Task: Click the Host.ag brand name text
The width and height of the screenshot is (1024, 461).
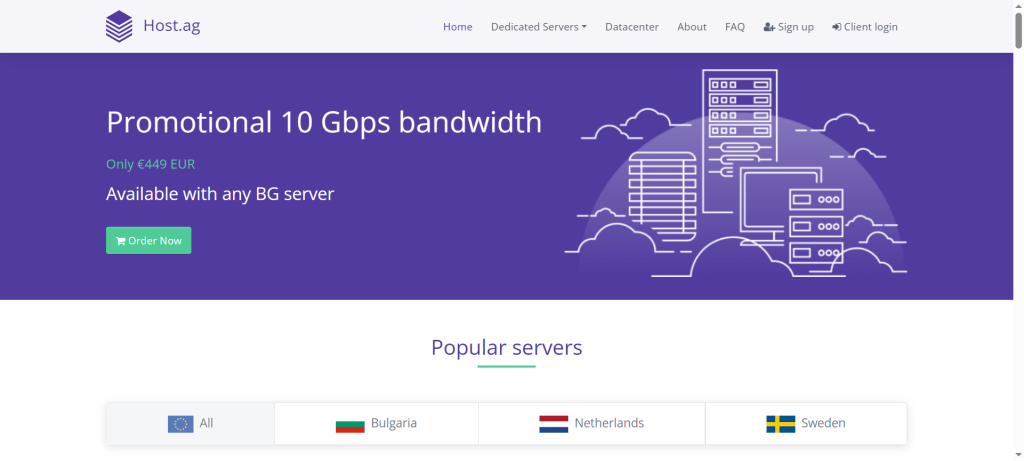Action: tap(172, 26)
